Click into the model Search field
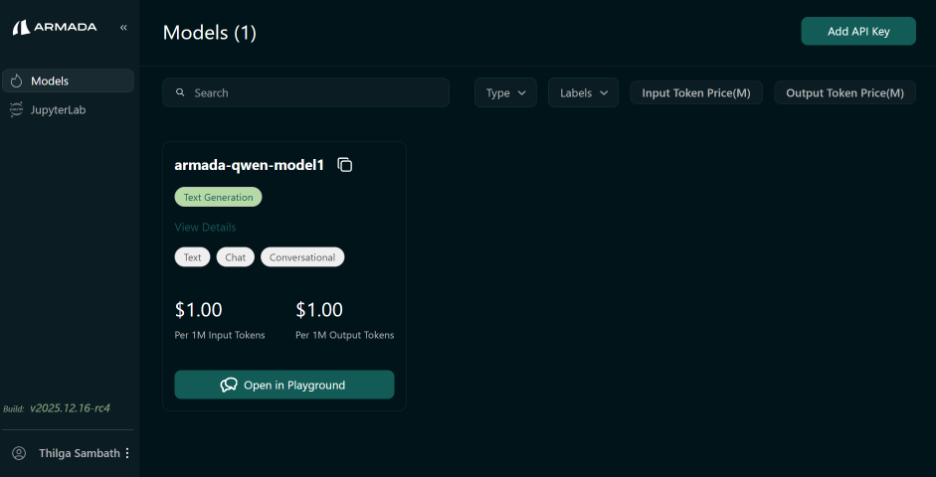936x477 pixels. pyautogui.click(x=310, y=93)
